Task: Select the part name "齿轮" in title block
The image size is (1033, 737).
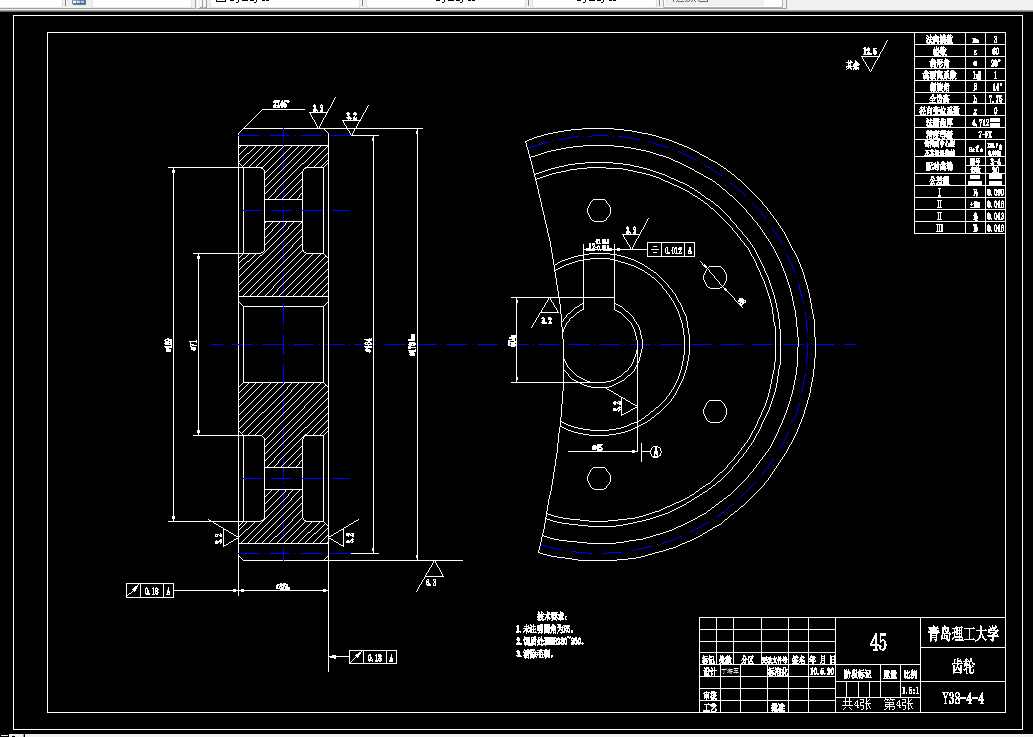Action: (x=963, y=667)
